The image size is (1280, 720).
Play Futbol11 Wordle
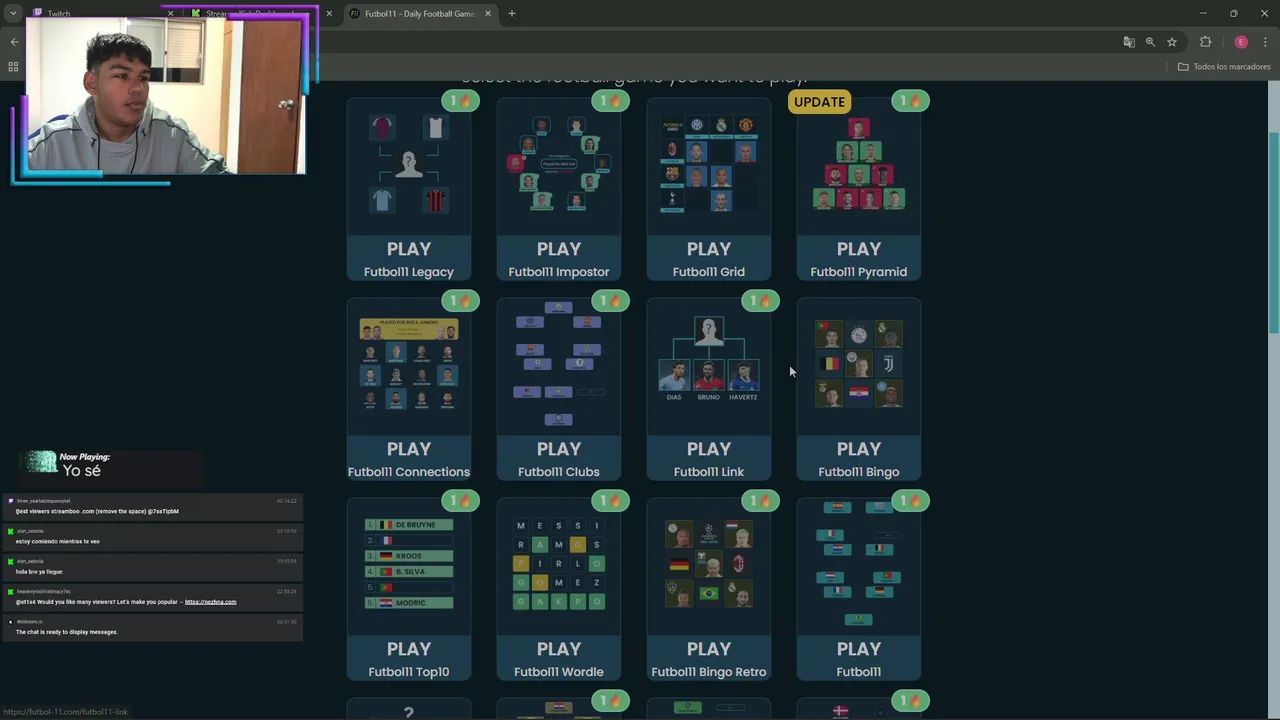tap(559, 658)
